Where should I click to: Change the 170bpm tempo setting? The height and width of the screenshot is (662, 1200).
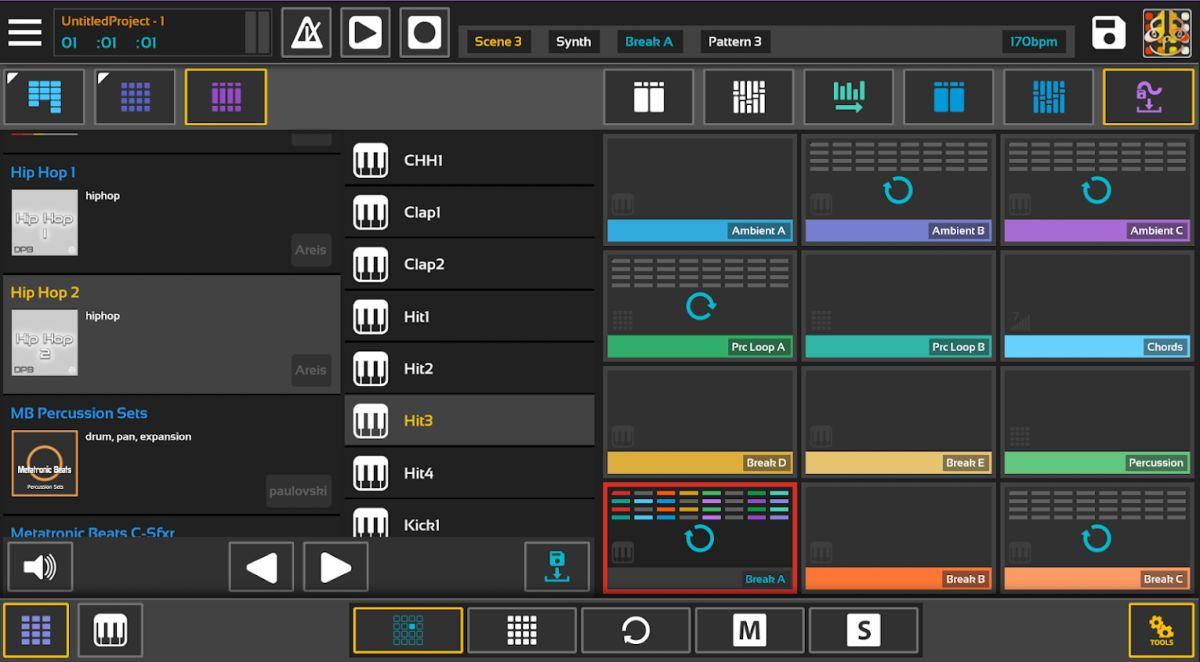tap(1033, 41)
